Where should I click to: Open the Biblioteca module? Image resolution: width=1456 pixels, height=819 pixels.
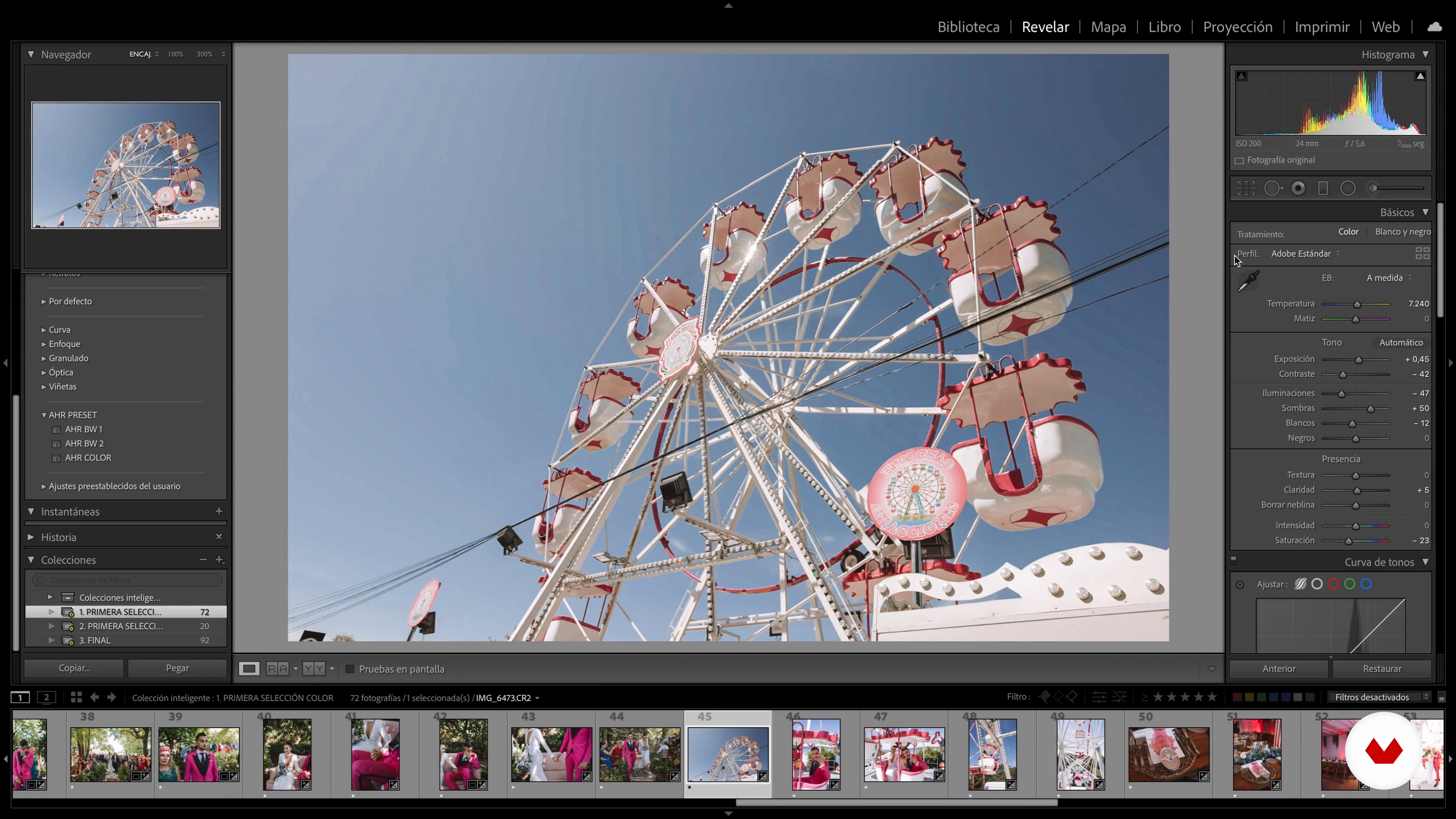968,27
